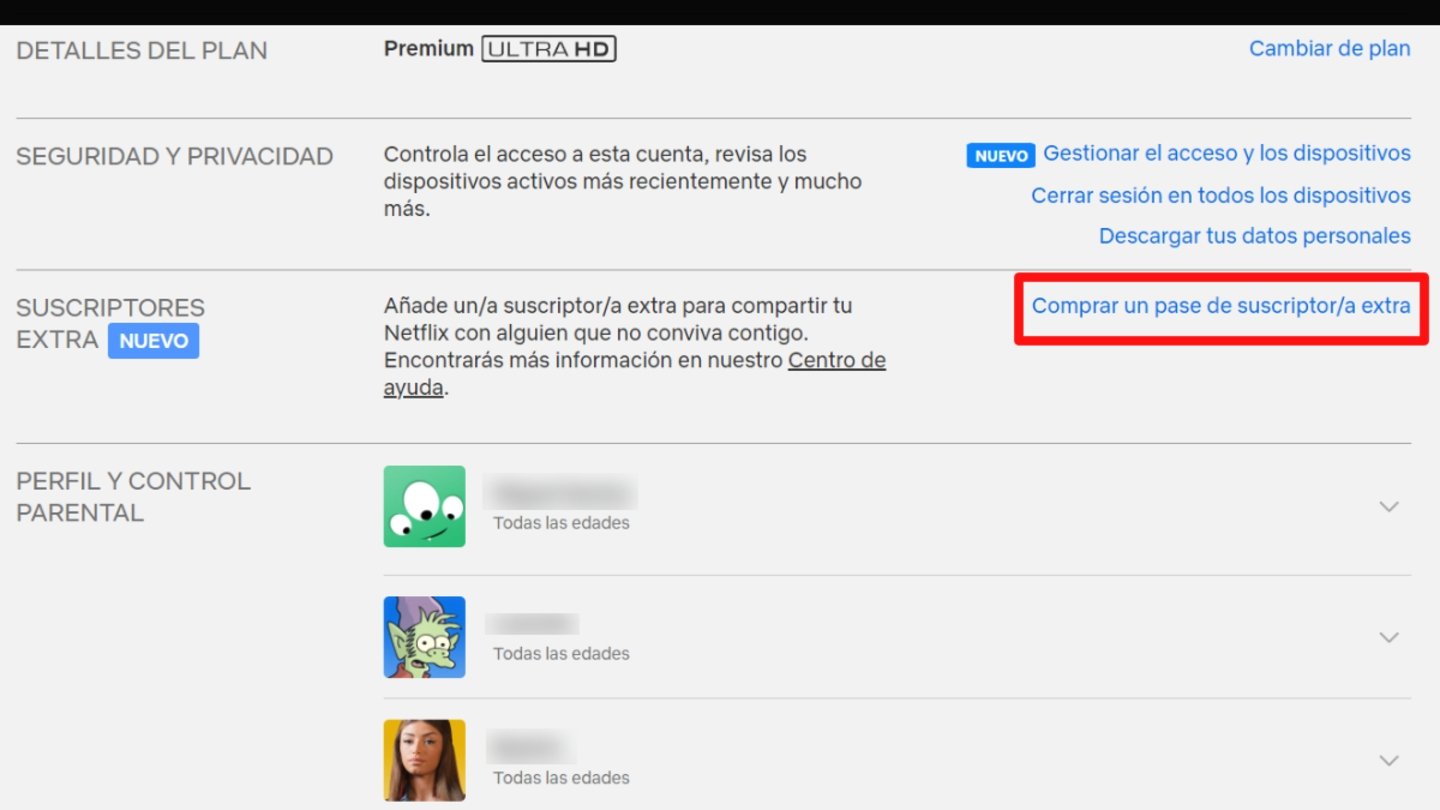Click the elf-eared character profile avatar
Screen dimensions: 1440x810
[x=424, y=637]
